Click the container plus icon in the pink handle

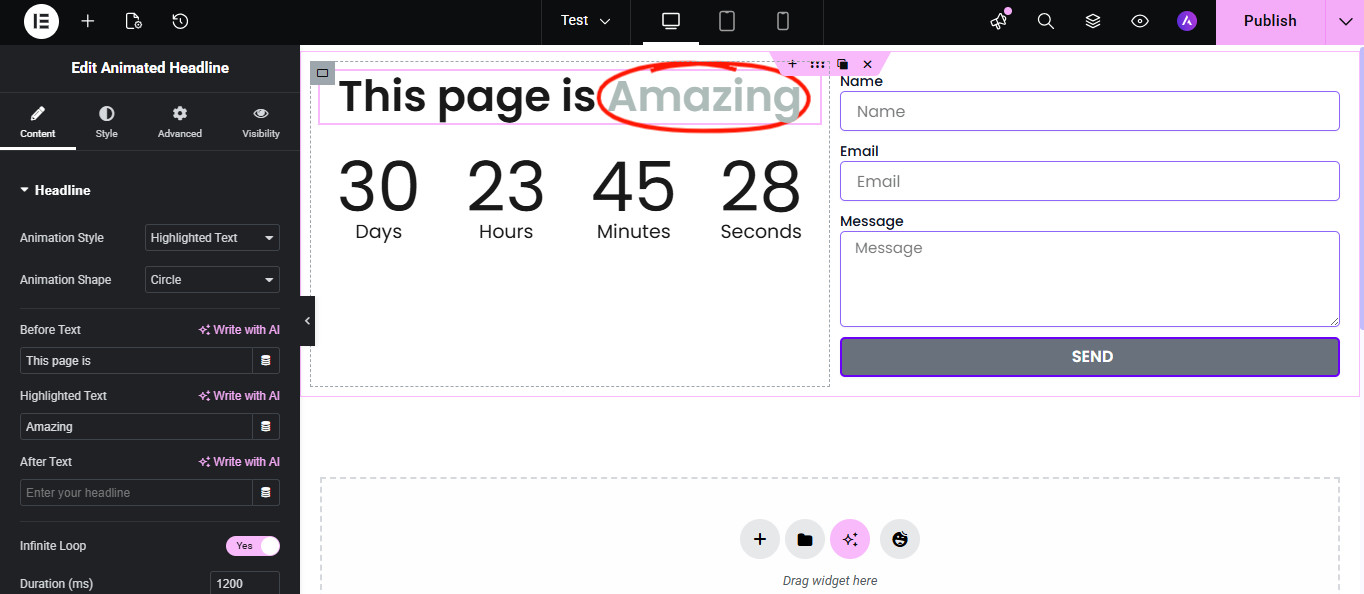click(792, 64)
